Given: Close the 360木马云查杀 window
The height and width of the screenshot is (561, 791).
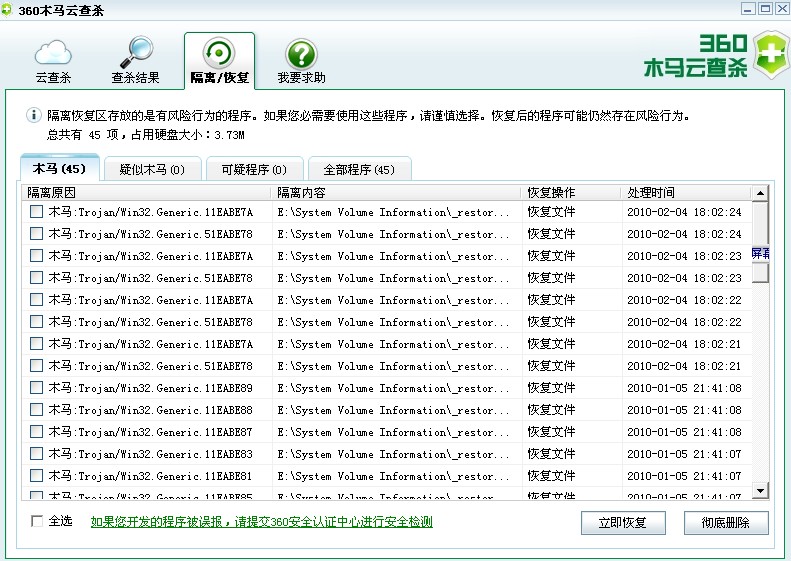Looking at the screenshot, I should point(782,9).
